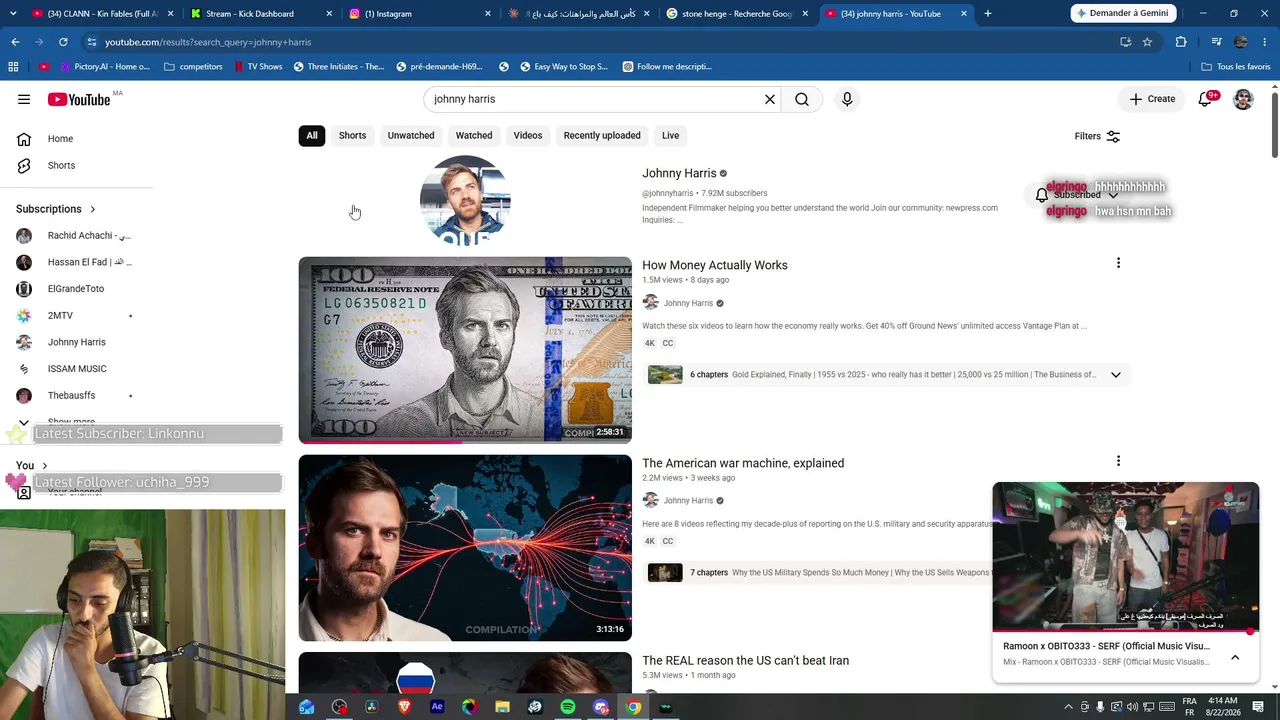The width and height of the screenshot is (1280, 720).
Task: Open the Pictory.AI bookmark
Action: coord(105,67)
